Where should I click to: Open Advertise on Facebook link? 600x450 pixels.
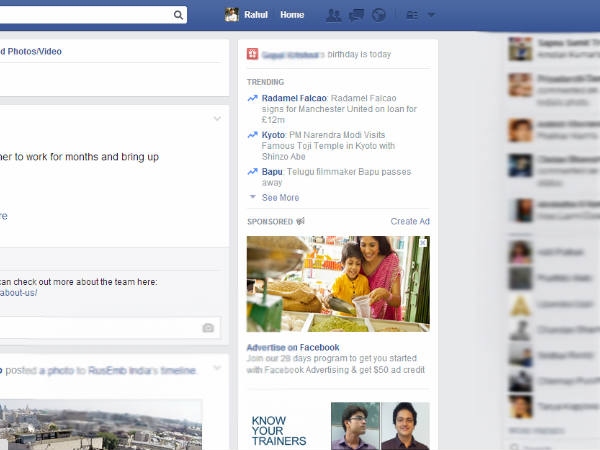point(293,347)
